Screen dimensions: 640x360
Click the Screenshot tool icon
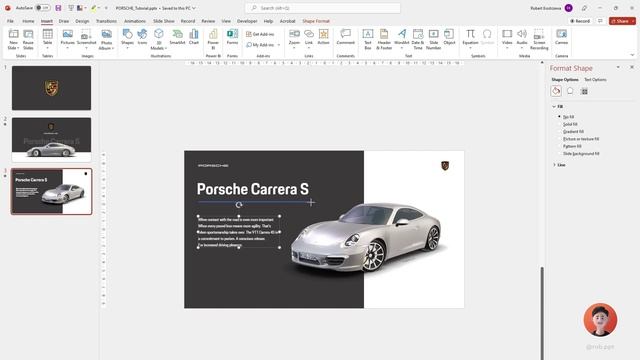pos(86,34)
